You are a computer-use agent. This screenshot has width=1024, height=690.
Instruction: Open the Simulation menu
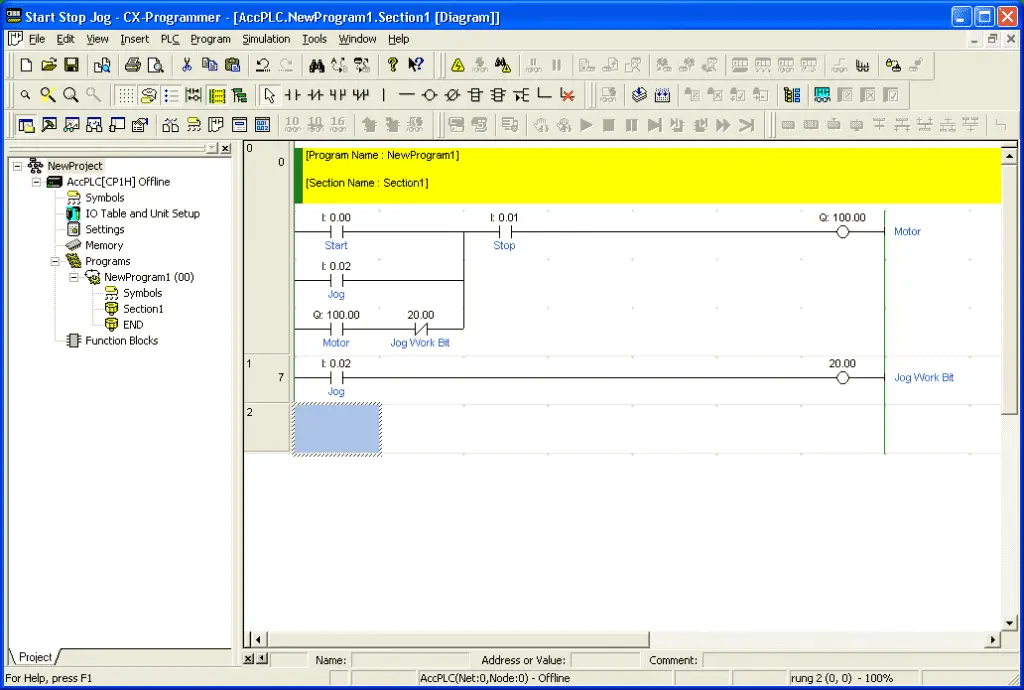(266, 39)
